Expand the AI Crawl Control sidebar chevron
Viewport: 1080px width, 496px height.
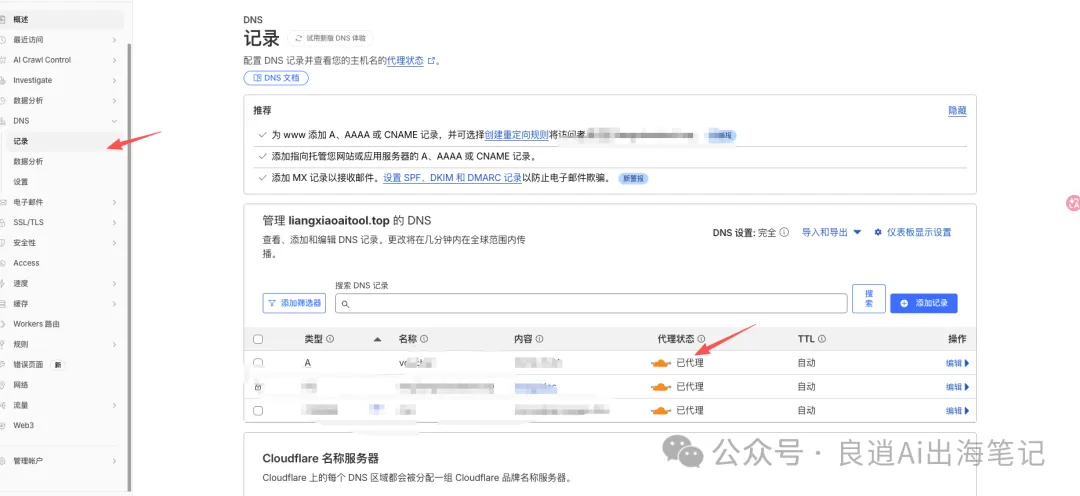[x=114, y=60]
